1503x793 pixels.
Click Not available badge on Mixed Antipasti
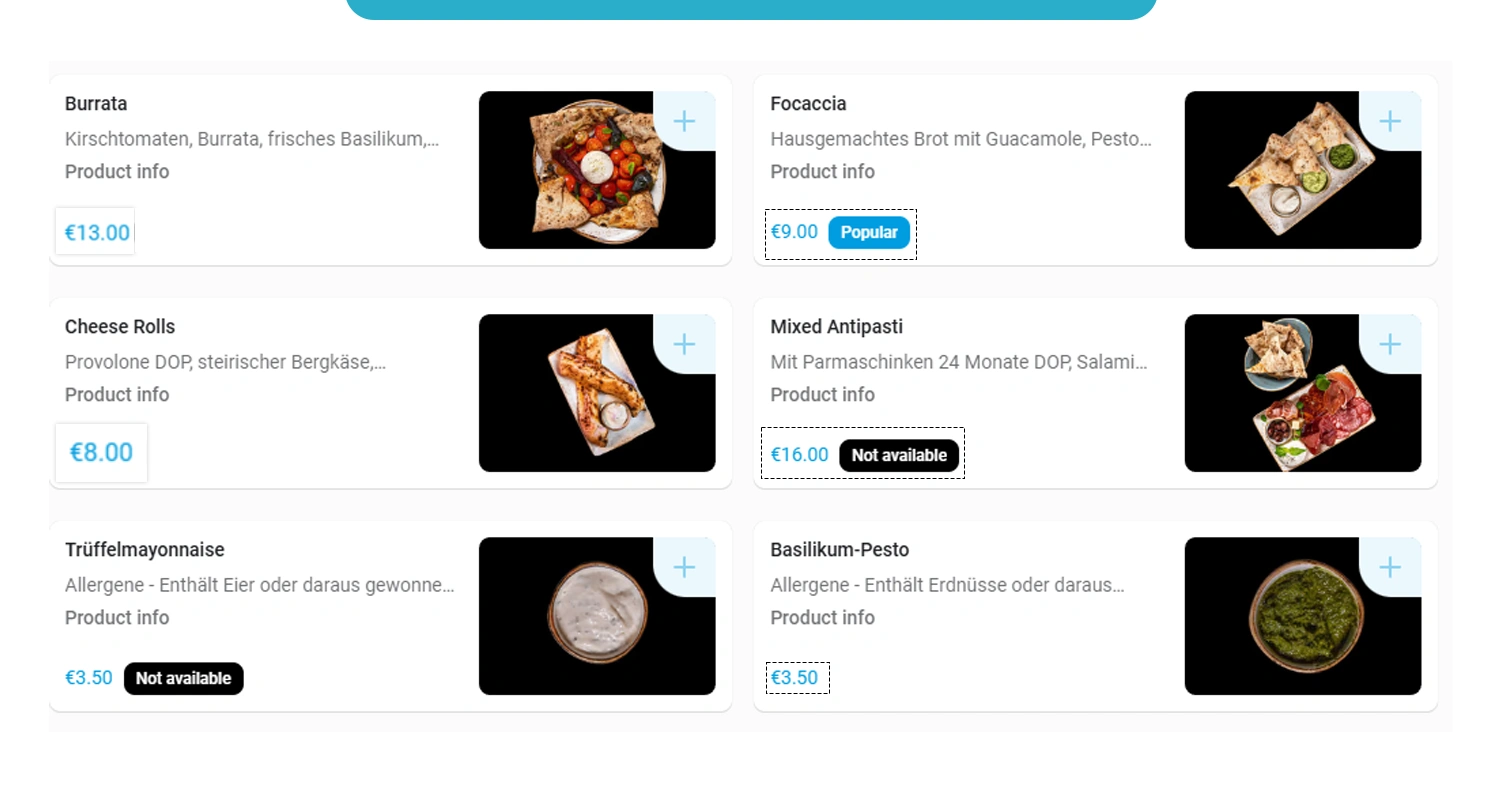(x=899, y=456)
